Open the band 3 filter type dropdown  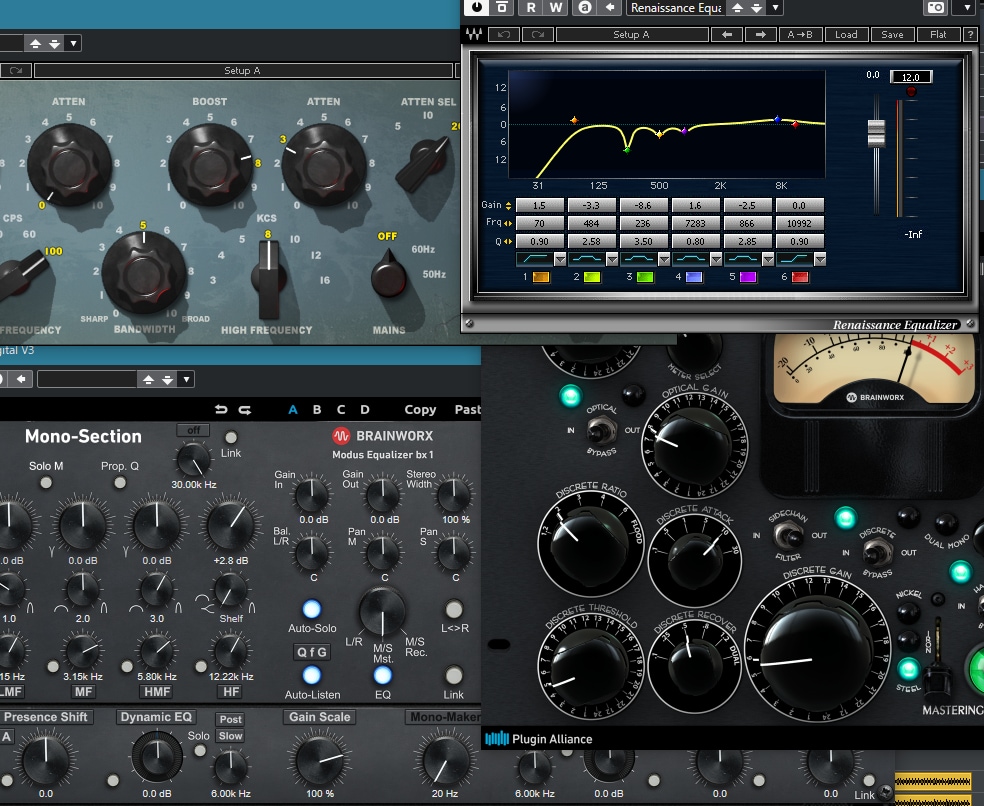664,259
